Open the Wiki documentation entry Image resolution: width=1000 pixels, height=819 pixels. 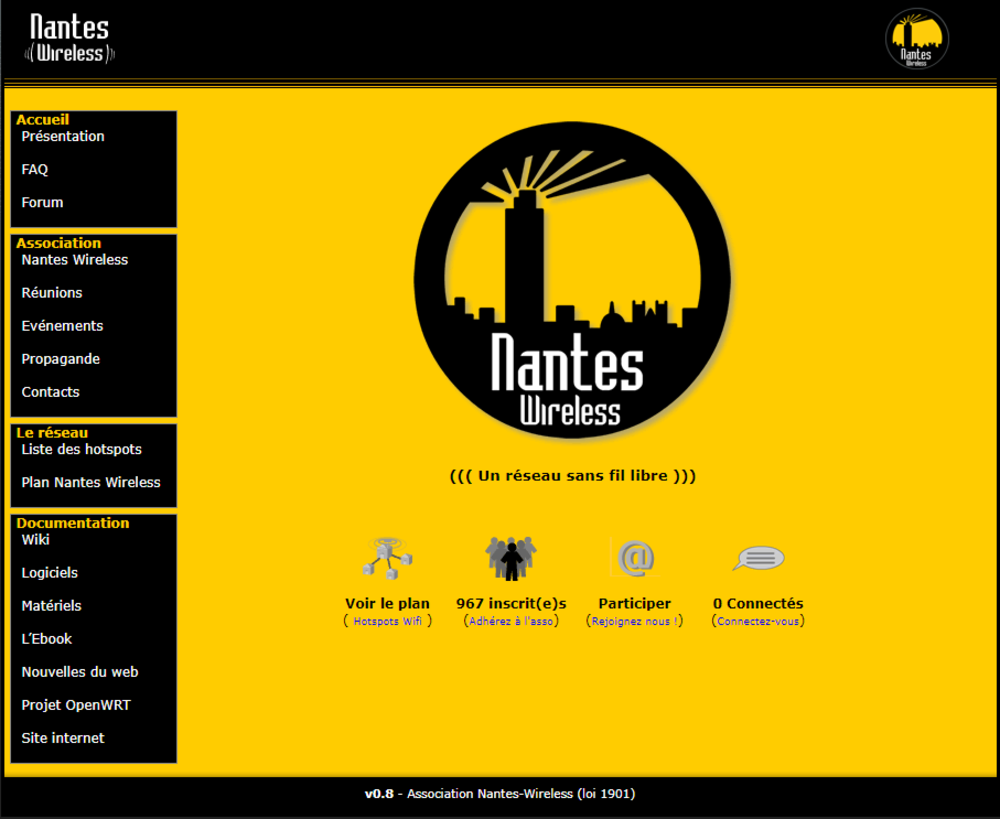click(35, 540)
